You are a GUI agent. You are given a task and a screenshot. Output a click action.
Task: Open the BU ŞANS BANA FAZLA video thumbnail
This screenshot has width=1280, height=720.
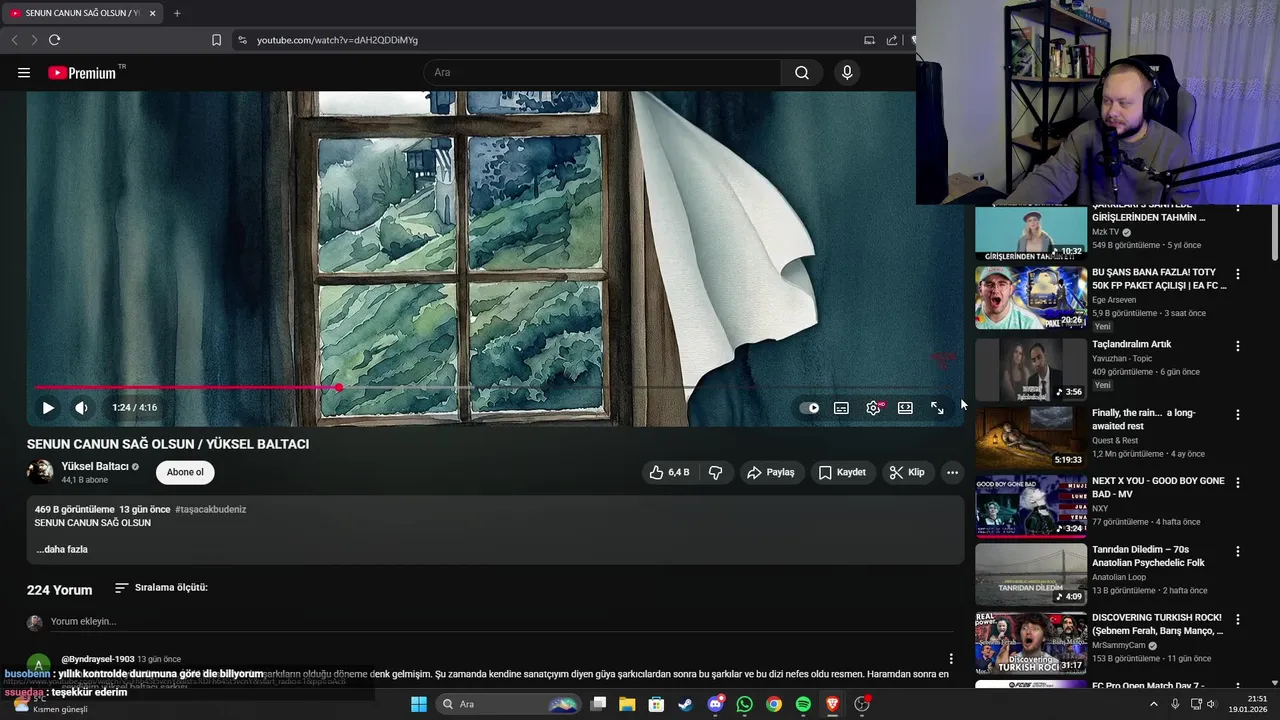tap(1031, 297)
